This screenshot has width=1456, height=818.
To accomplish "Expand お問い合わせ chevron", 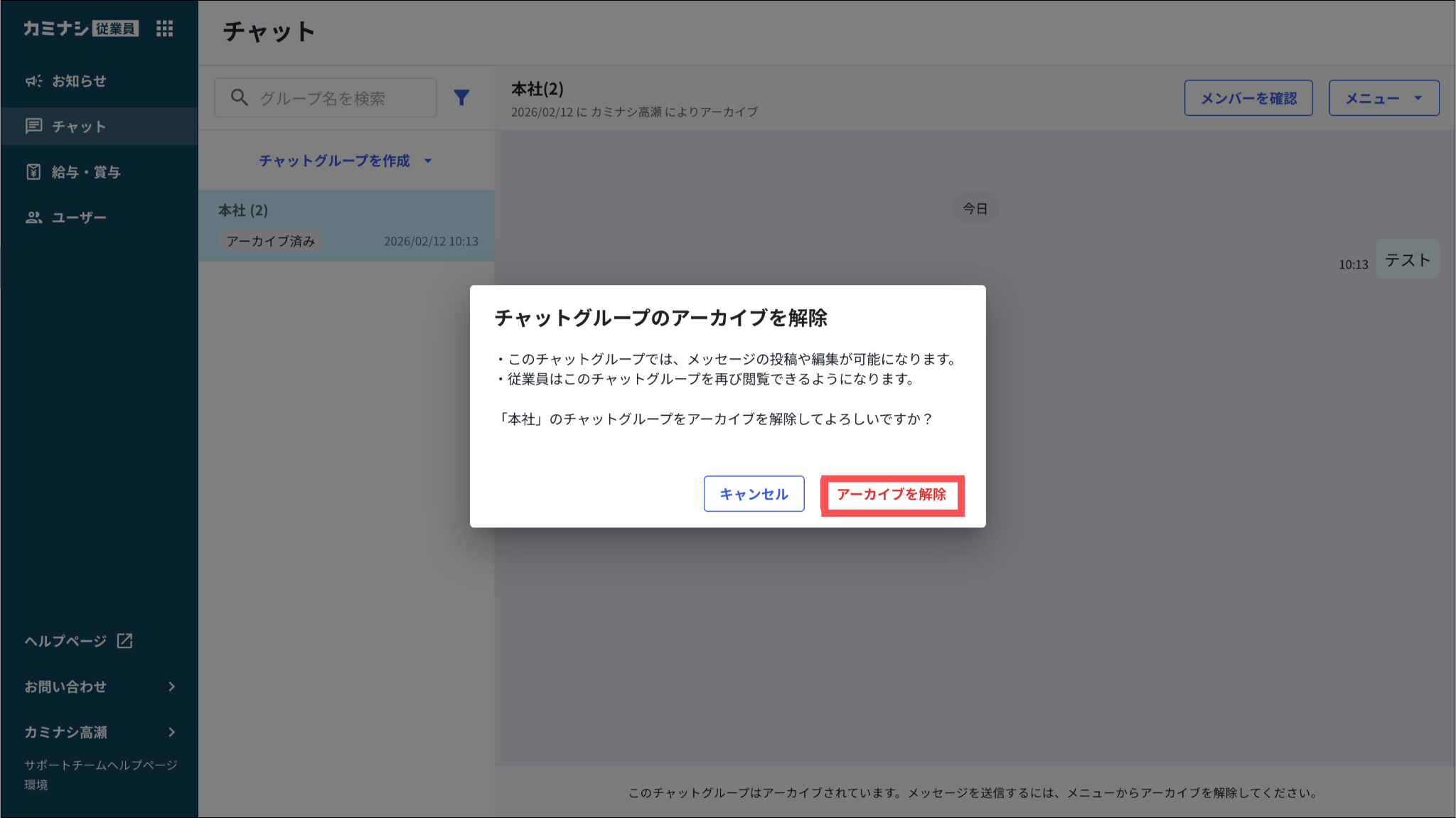I will [x=171, y=687].
